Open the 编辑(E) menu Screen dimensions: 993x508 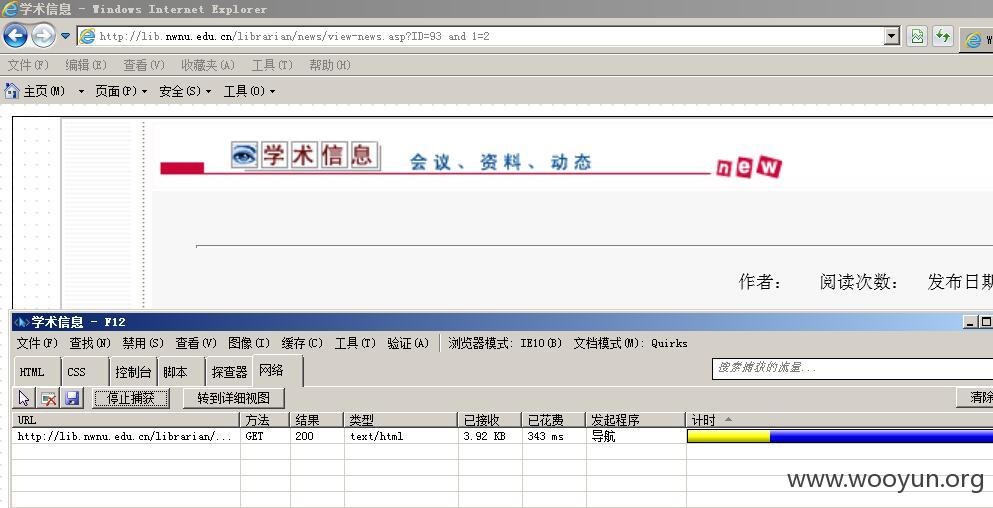(x=85, y=65)
